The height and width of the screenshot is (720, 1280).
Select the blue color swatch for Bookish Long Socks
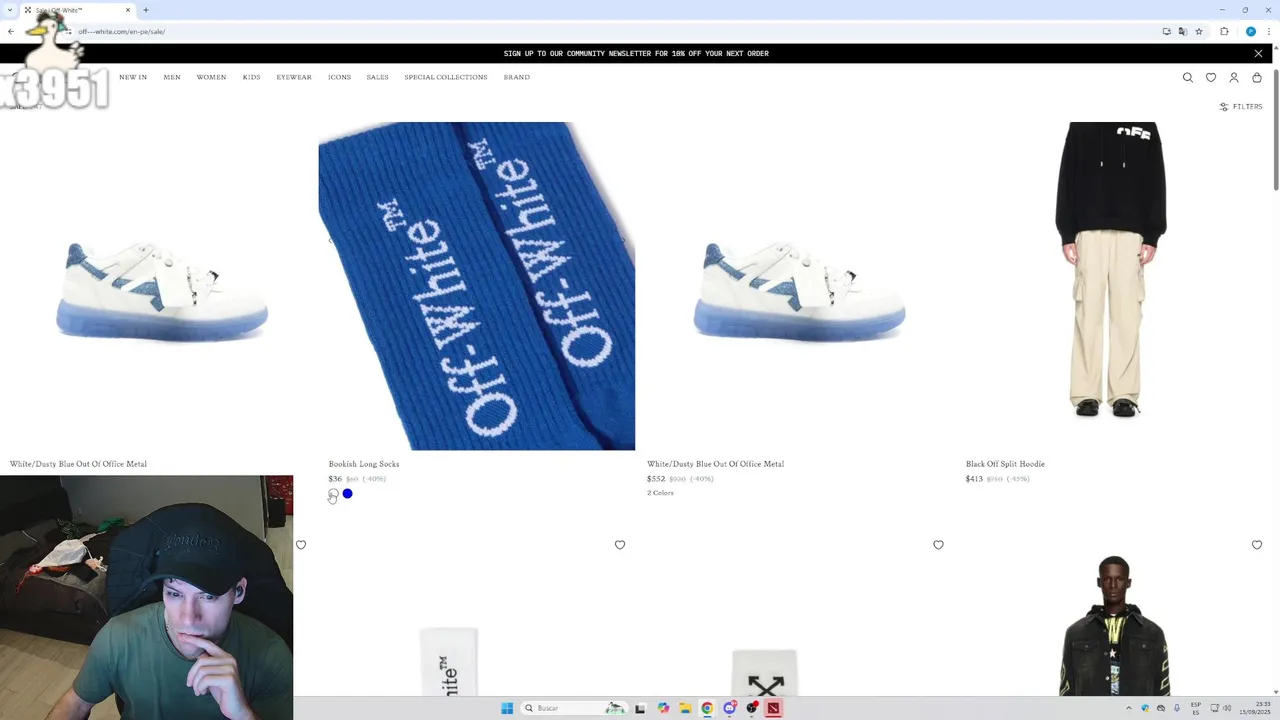coord(347,494)
